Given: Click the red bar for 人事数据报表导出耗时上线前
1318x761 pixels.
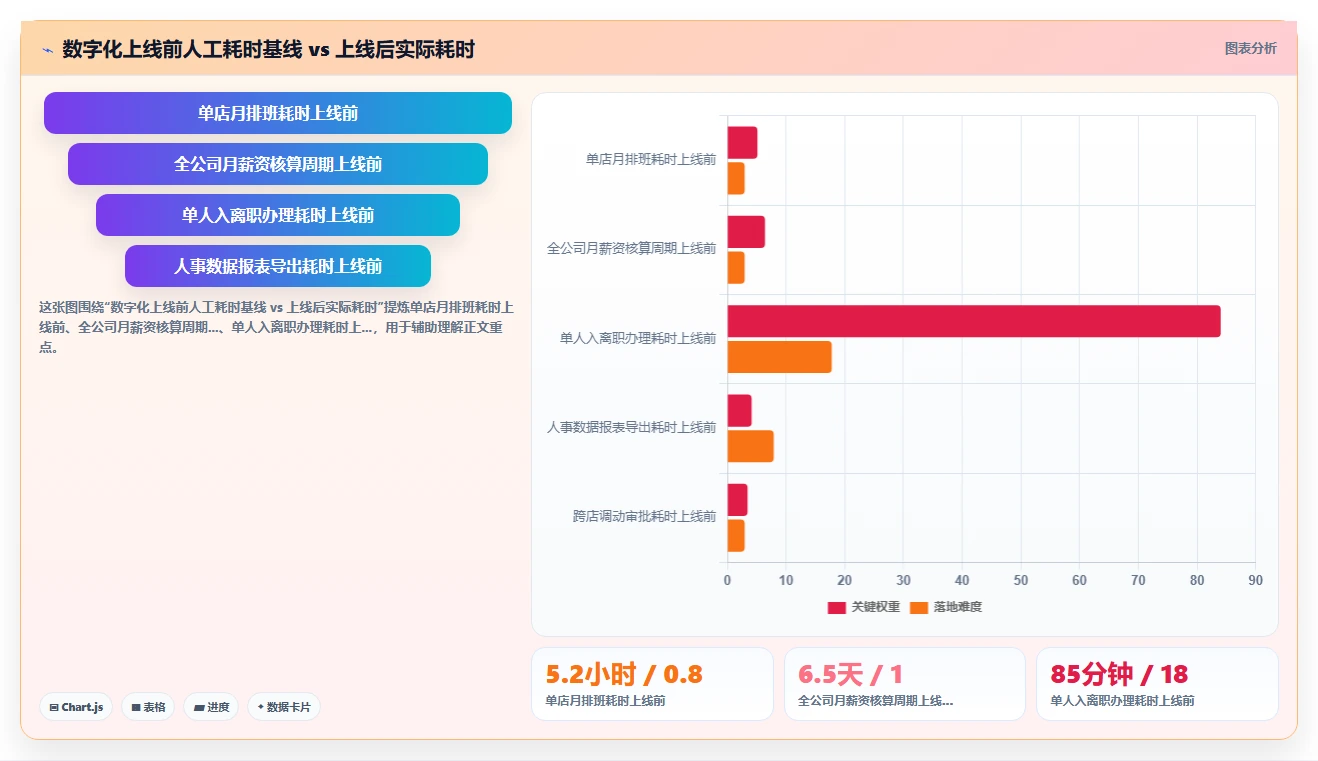Looking at the screenshot, I should point(739,411).
